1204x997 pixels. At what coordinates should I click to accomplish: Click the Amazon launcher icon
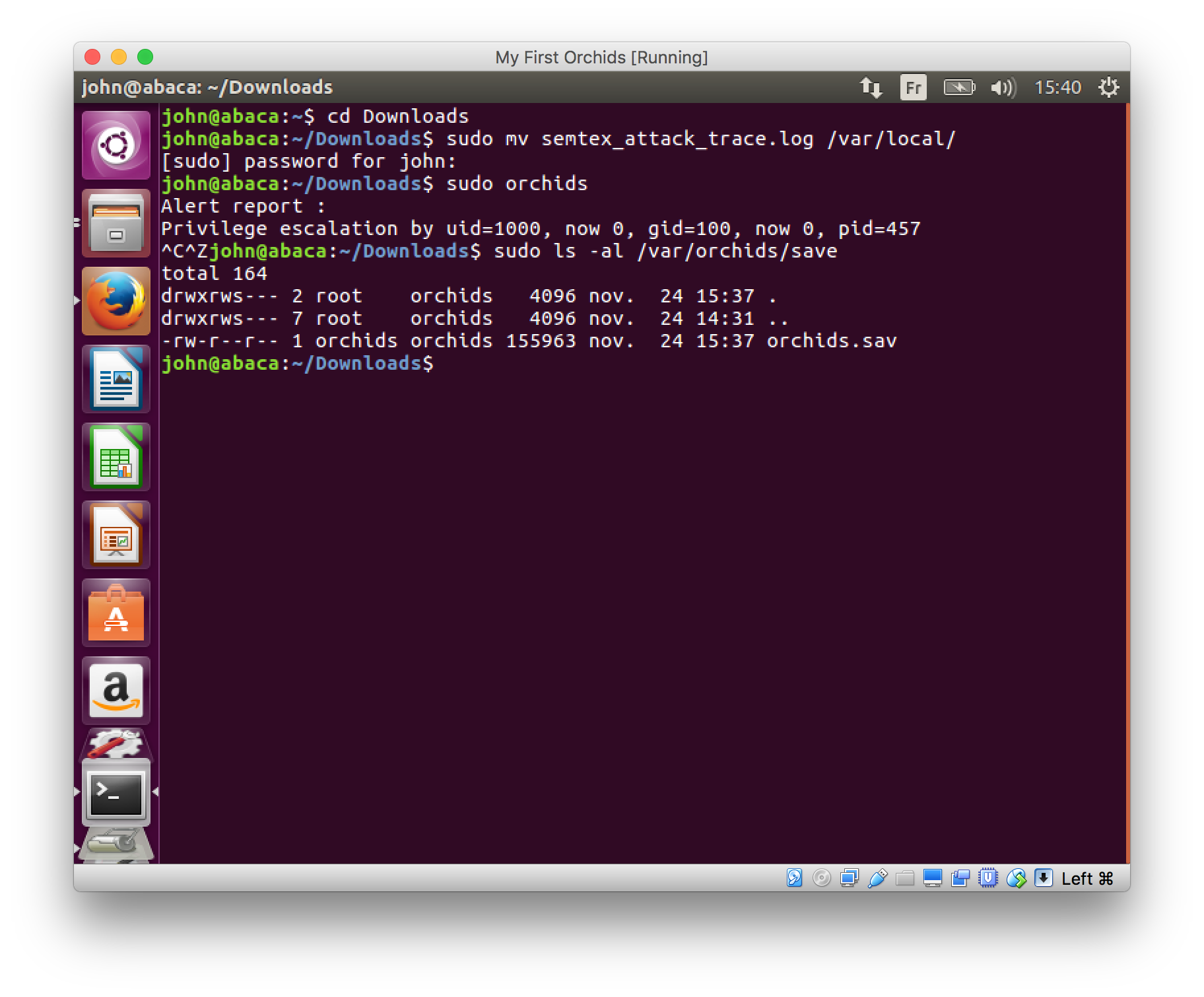coord(116,691)
